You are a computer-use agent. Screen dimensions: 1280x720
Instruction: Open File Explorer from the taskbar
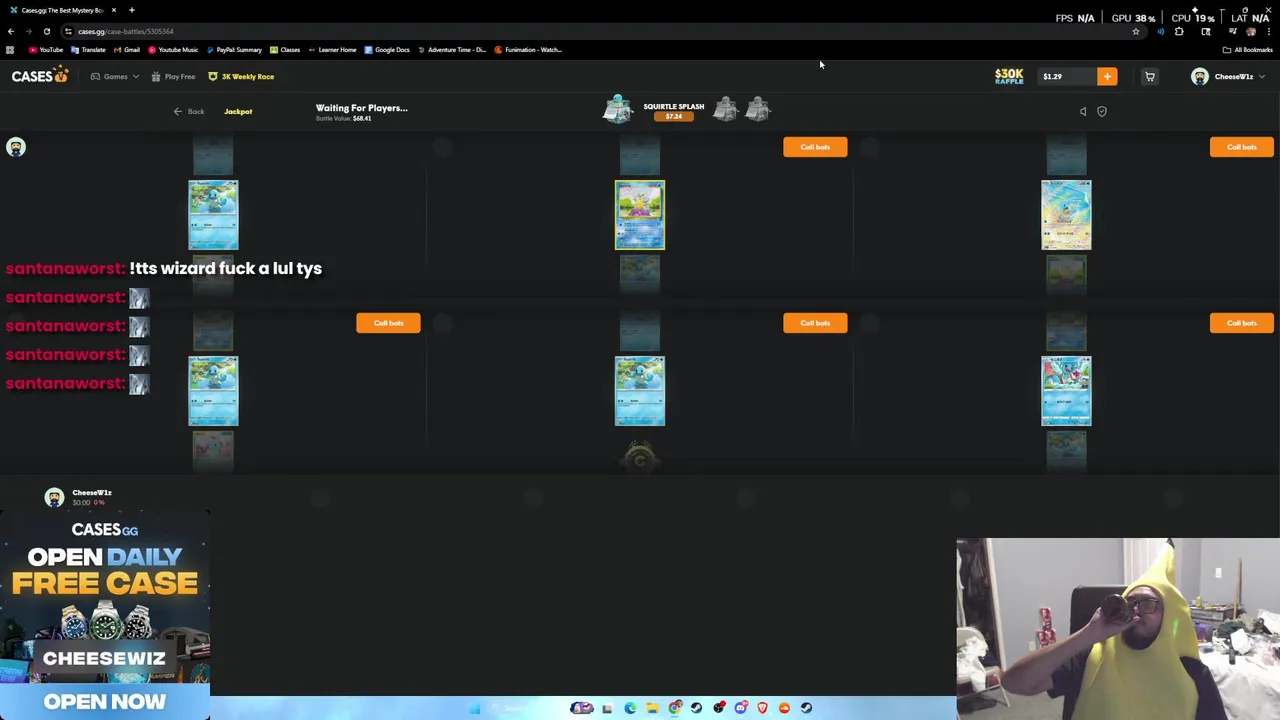coord(652,708)
